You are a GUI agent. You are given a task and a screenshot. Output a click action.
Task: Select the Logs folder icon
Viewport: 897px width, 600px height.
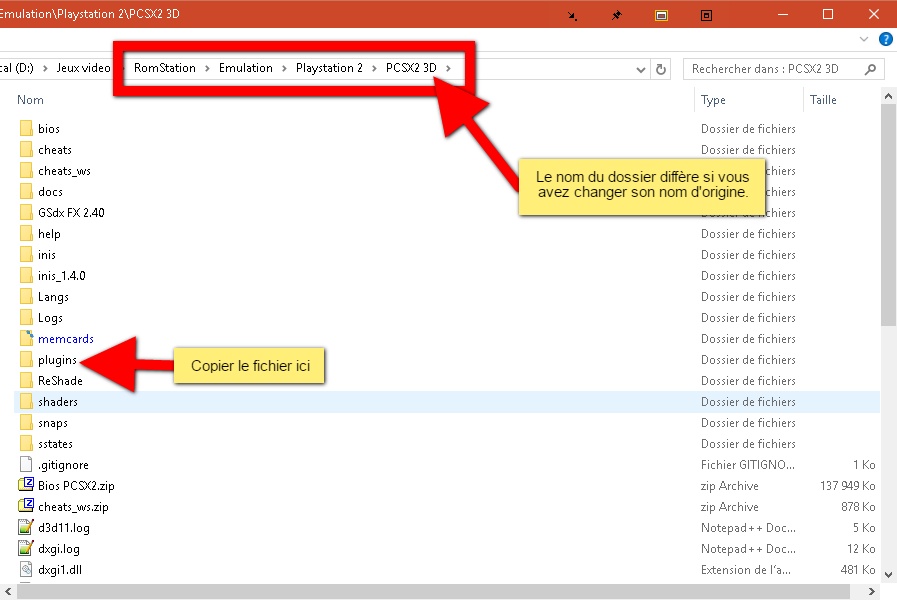(x=26, y=317)
